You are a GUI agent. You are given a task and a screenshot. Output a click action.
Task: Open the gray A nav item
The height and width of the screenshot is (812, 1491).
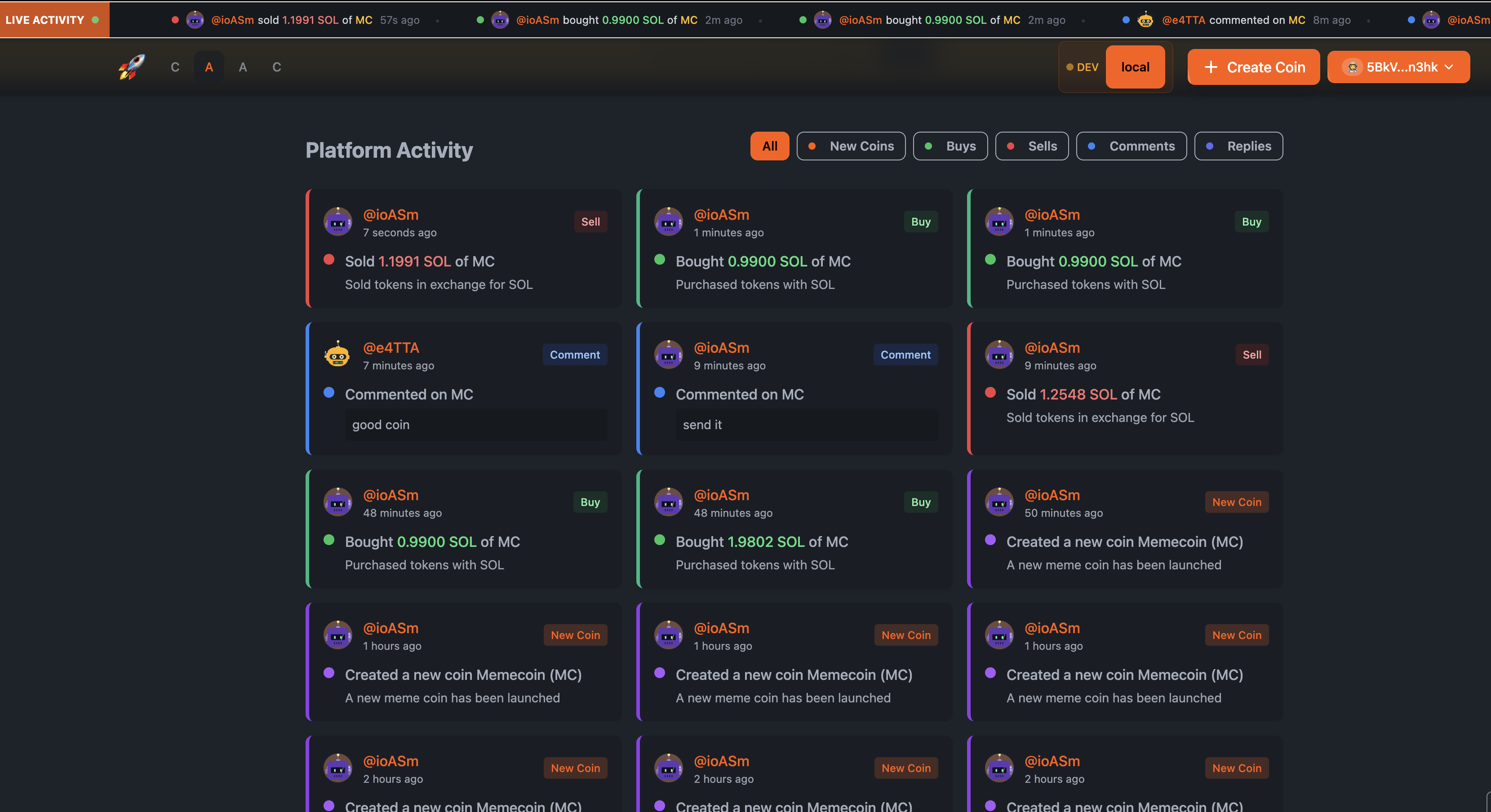[x=243, y=67]
